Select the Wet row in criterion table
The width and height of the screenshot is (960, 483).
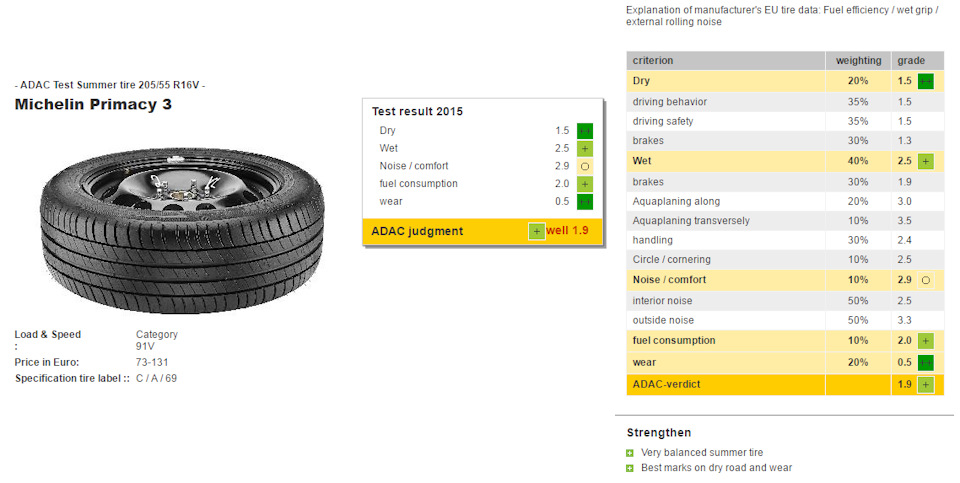[x=785, y=161]
